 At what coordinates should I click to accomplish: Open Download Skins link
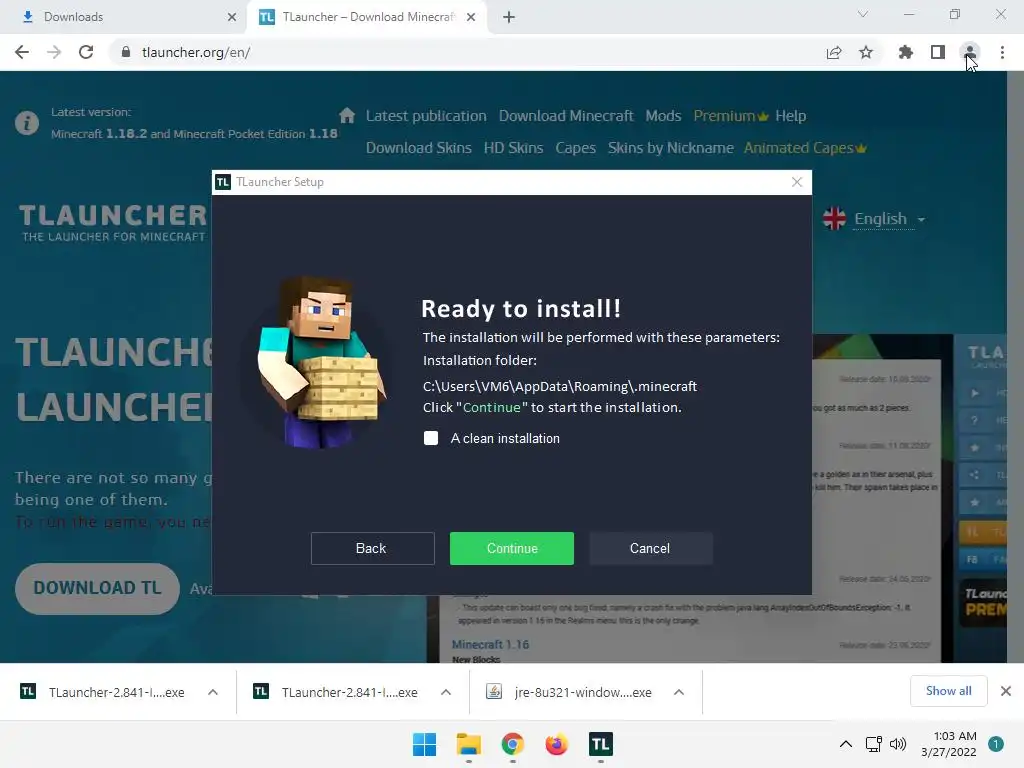point(419,148)
